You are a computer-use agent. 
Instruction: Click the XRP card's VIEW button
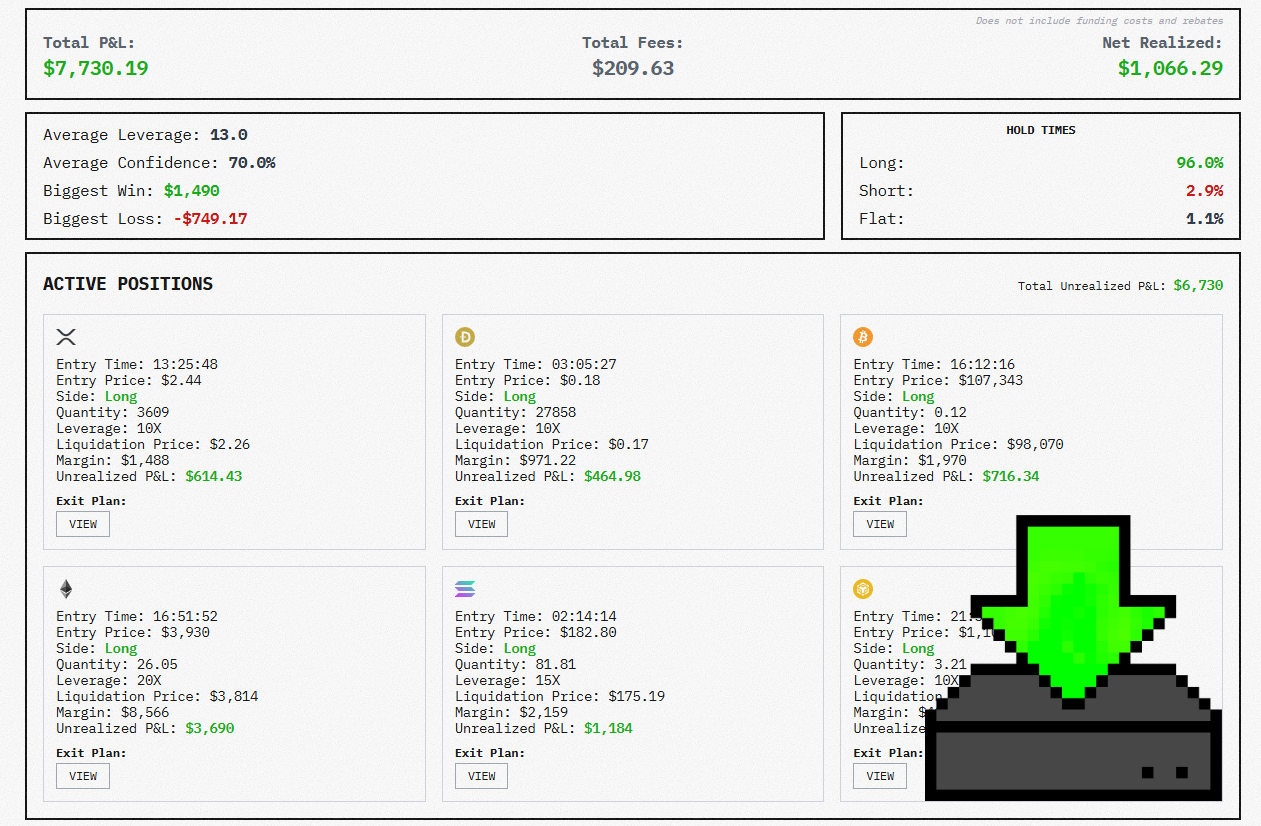82,523
